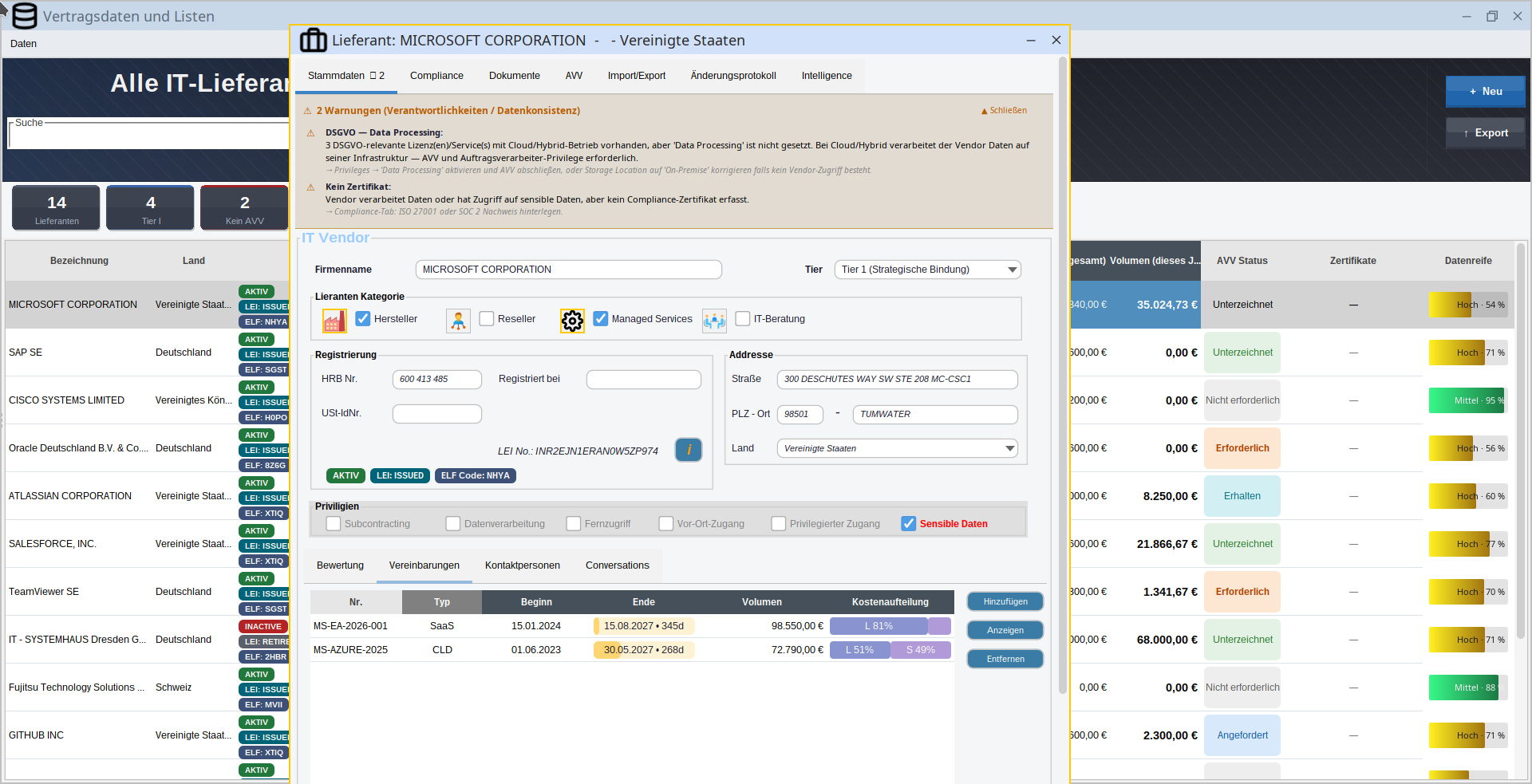
Task: Select the Stammdaten tab
Action: [346, 76]
